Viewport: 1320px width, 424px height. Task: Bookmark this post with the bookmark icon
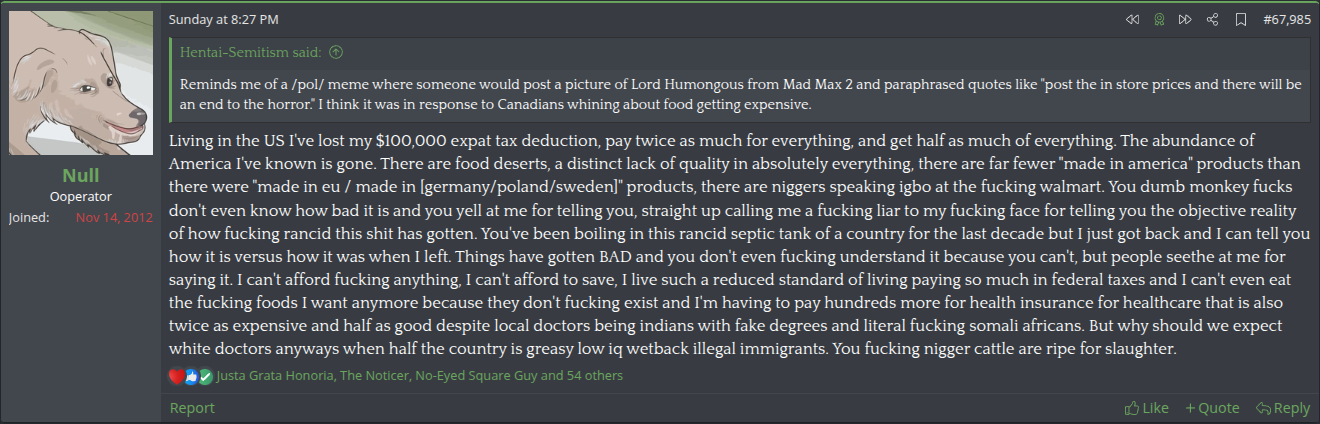pyautogui.click(x=1240, y=19)
